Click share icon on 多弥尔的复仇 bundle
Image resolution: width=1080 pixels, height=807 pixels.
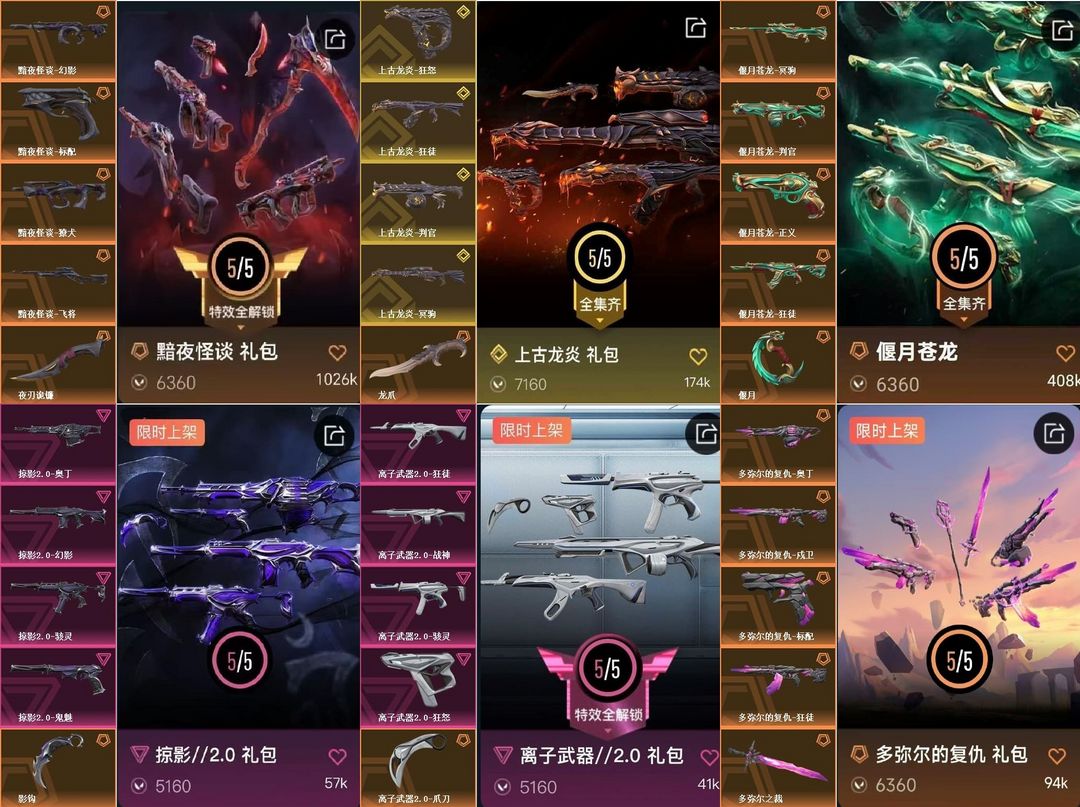[x=1054, y=433]
